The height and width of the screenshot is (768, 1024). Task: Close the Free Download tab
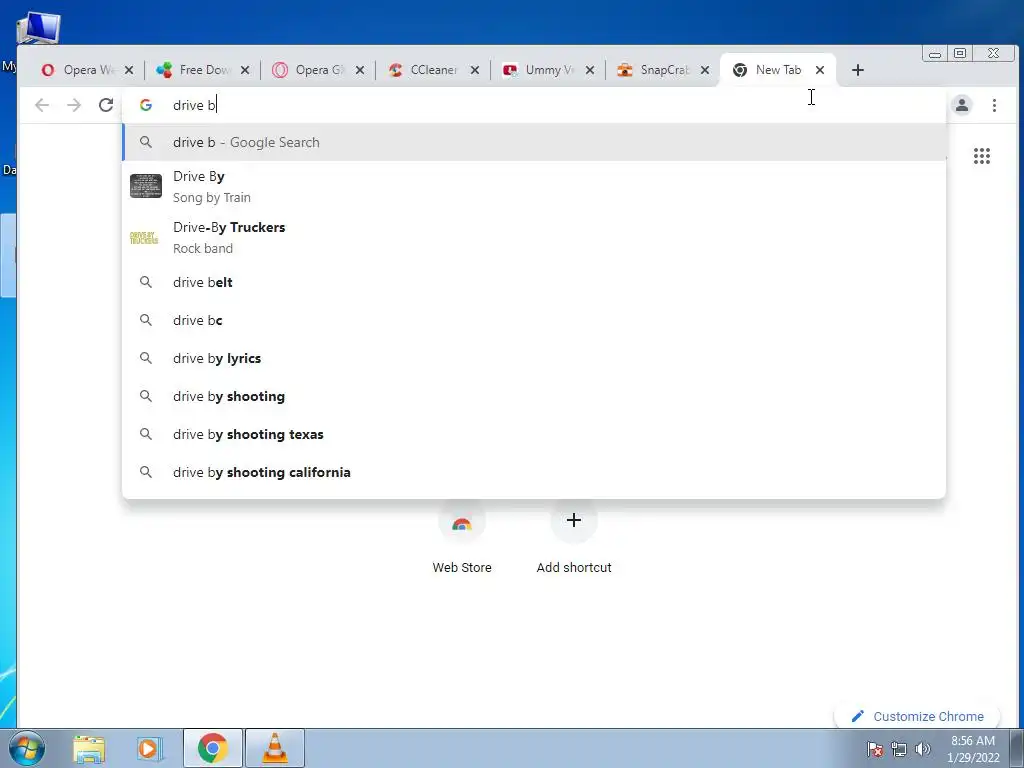[x=245, y=70]
